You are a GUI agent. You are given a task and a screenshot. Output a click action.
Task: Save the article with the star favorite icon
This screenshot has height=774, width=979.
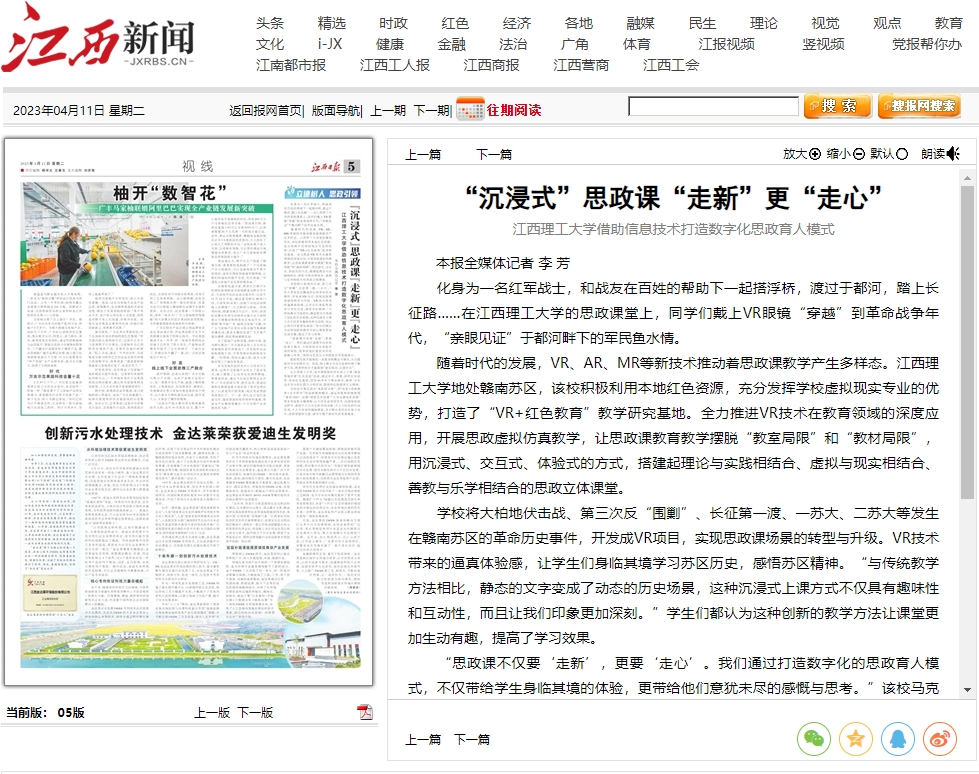(855, 738)
